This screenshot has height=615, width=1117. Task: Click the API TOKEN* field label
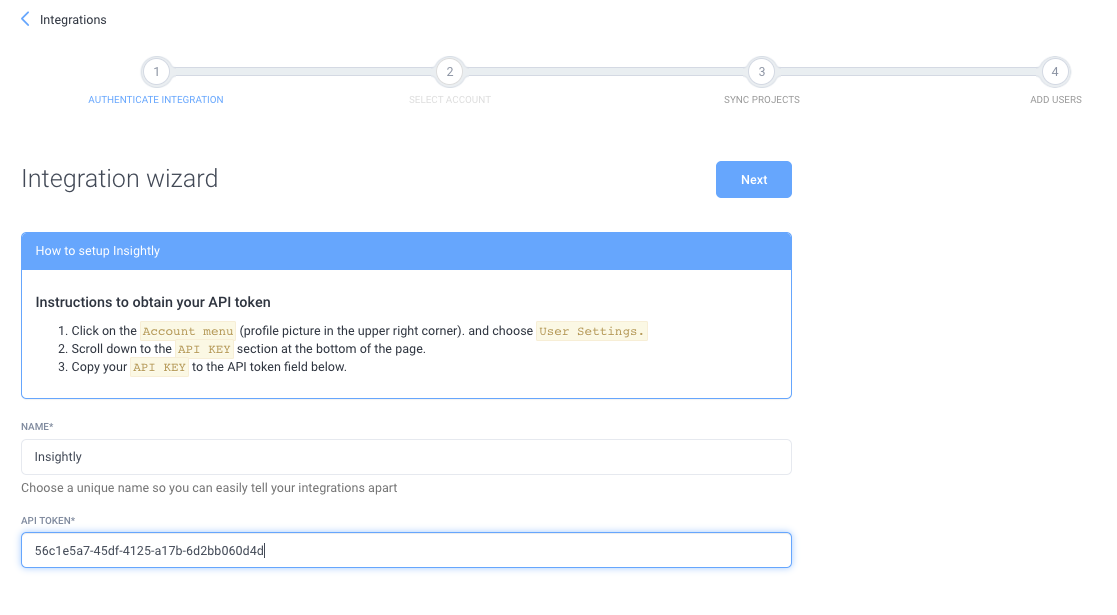pyautogui.click(x=48, y=521)
